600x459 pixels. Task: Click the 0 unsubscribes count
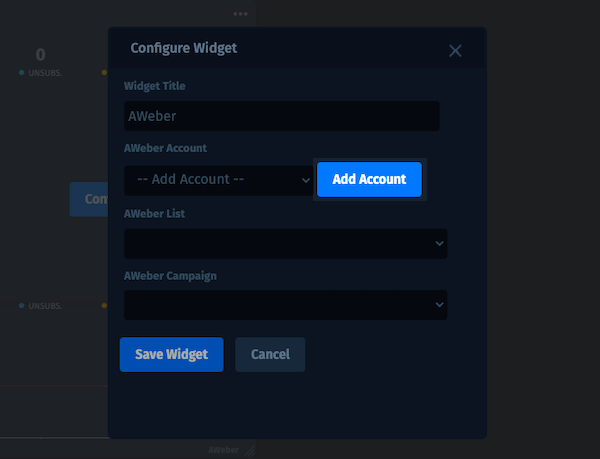(x=41, y=54)
